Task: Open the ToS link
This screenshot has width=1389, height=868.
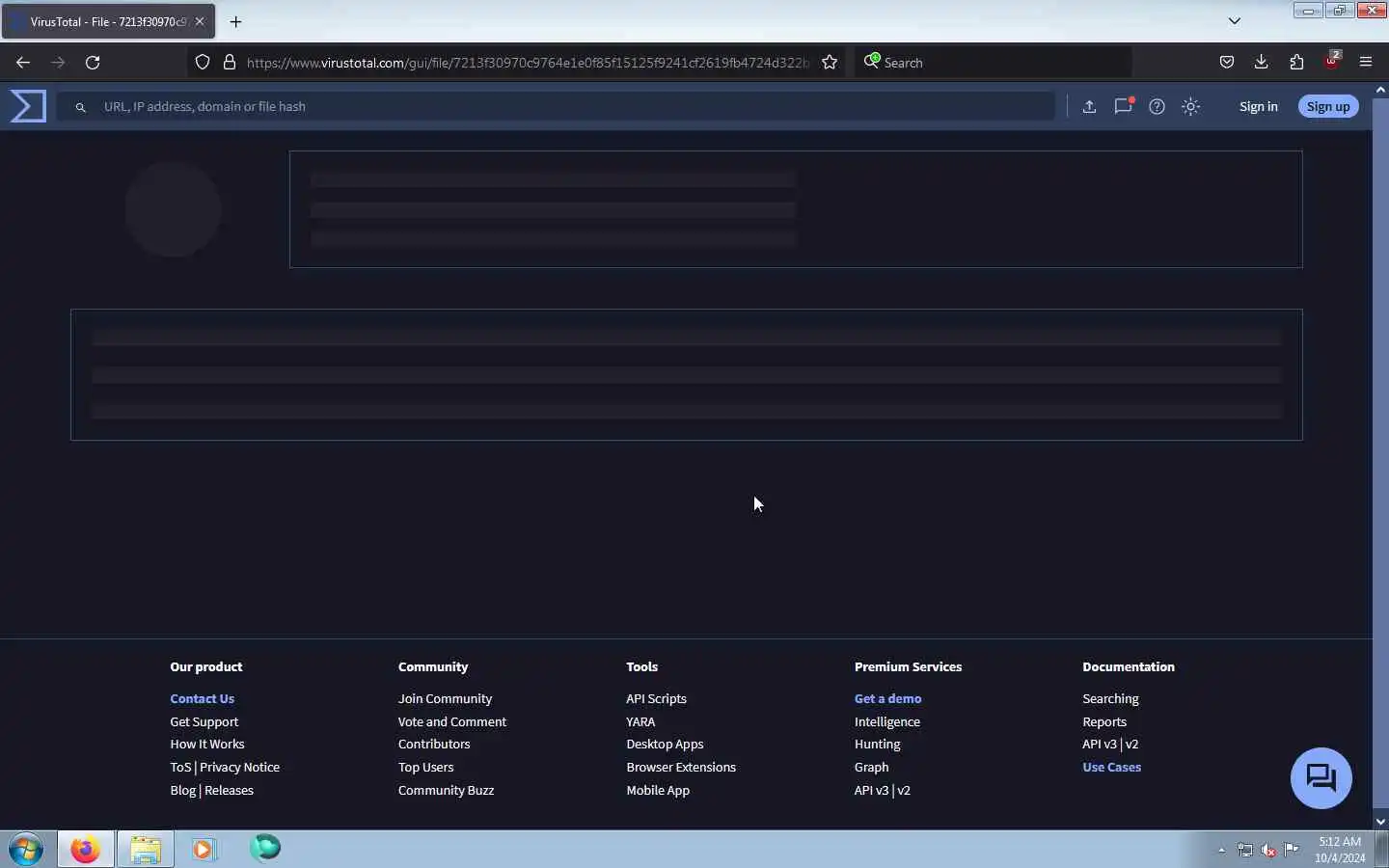Action: [x=180, y=768]
